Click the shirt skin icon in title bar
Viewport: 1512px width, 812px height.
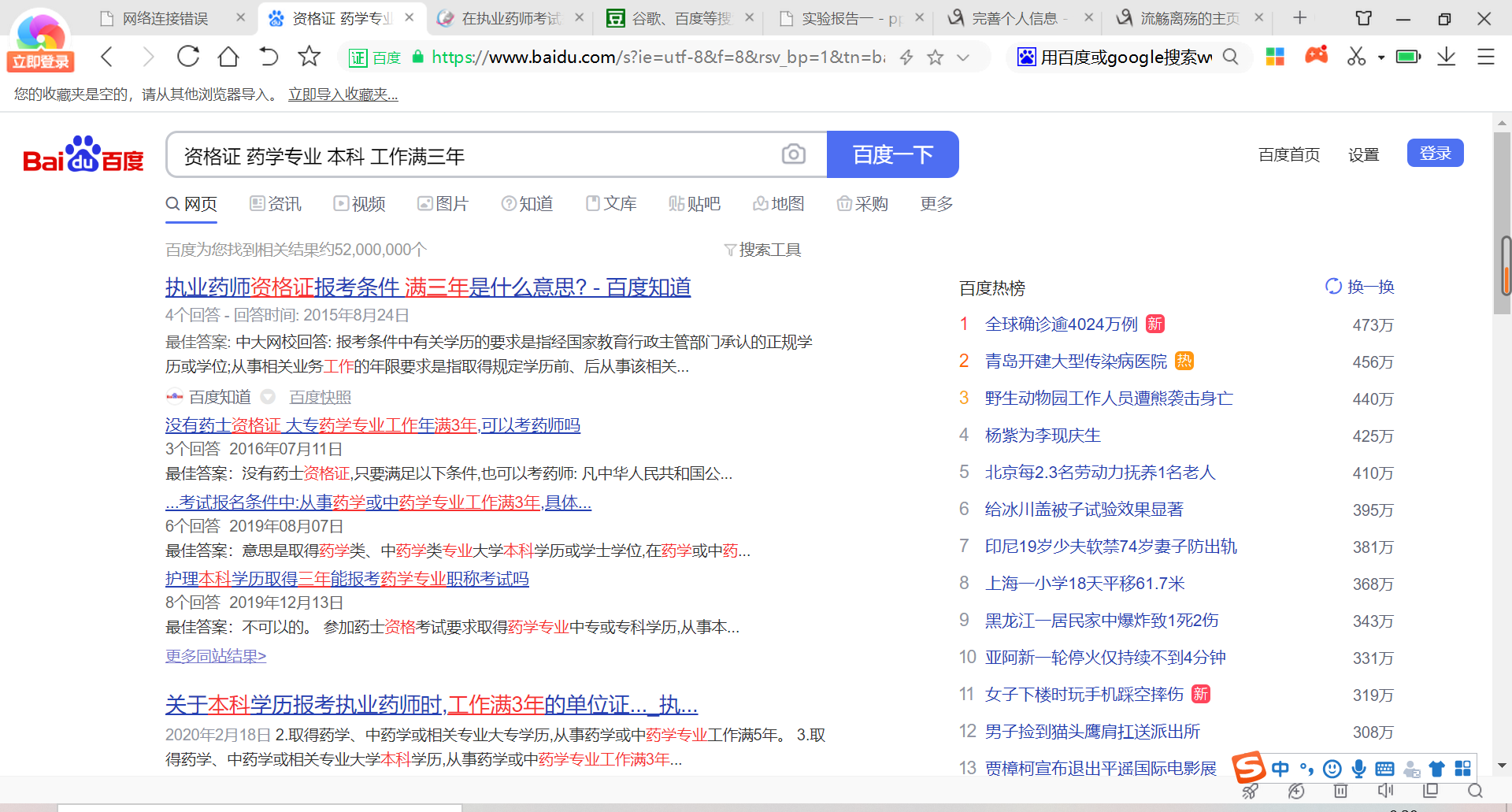tap(1364, 18)
